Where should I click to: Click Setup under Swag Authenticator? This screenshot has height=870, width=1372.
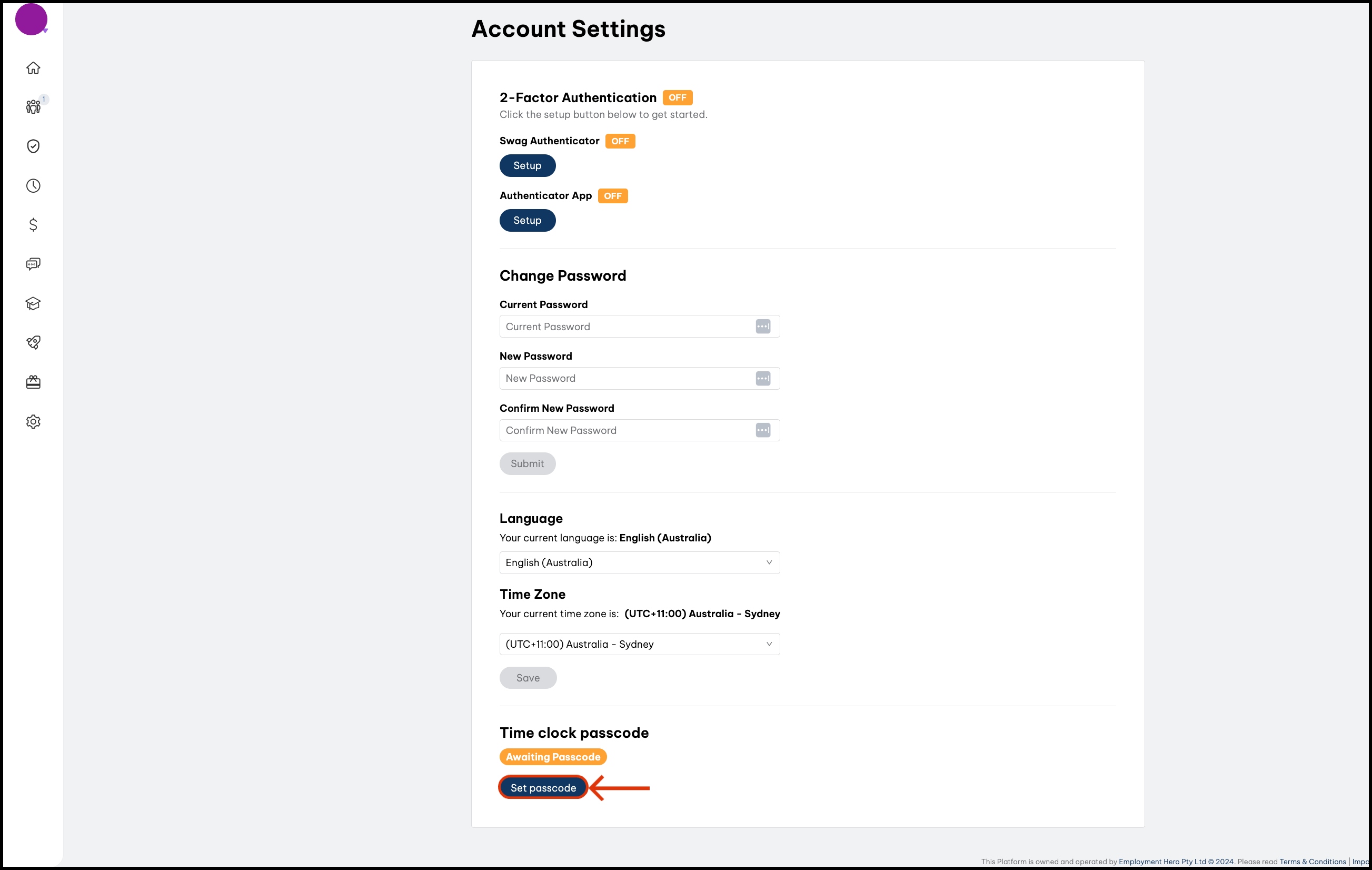[x=527, y=166]
